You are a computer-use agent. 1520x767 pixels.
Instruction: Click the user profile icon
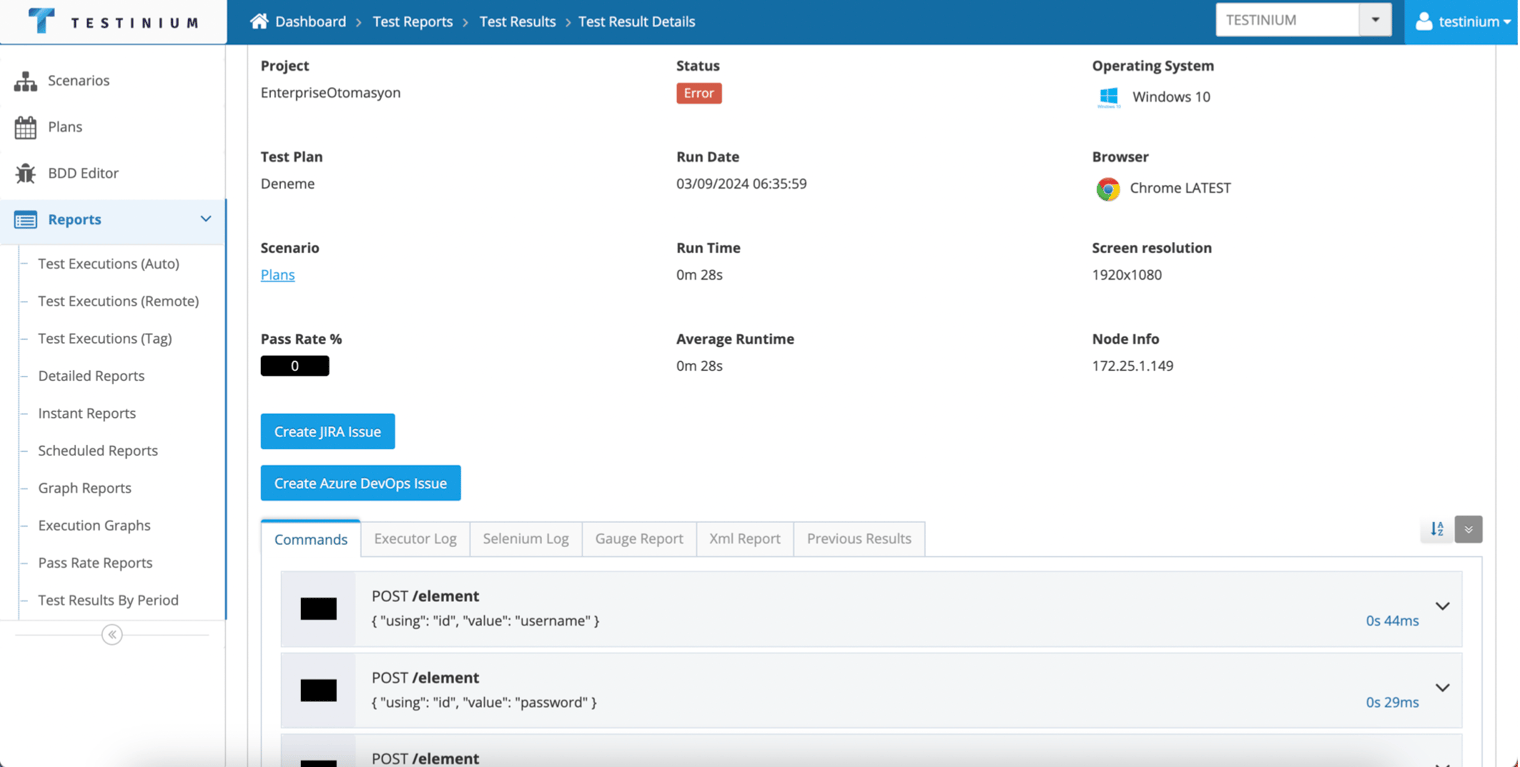pyautogui.click(x=1424, y=21)
